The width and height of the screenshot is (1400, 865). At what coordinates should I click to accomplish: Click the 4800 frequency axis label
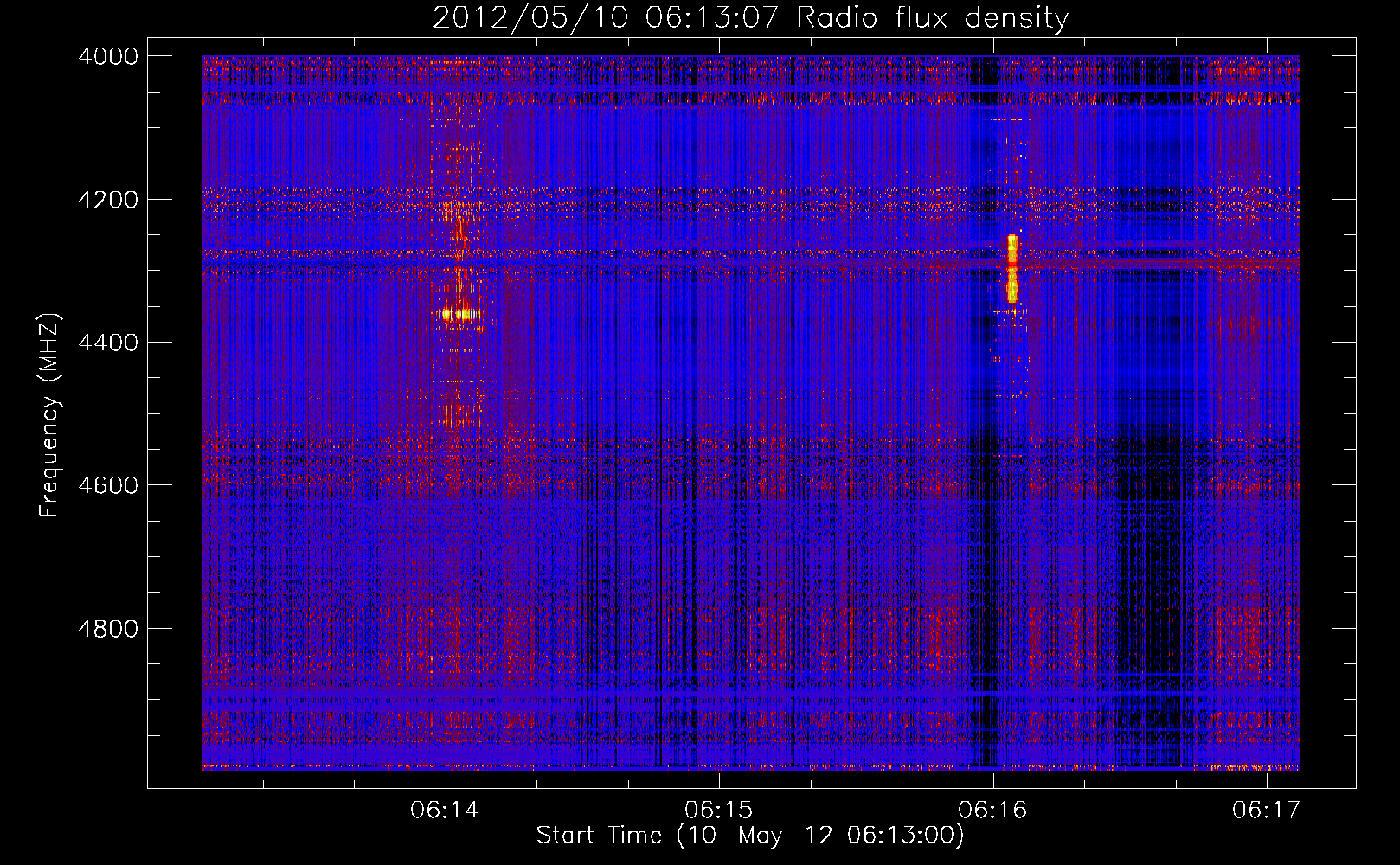point(108,629)
